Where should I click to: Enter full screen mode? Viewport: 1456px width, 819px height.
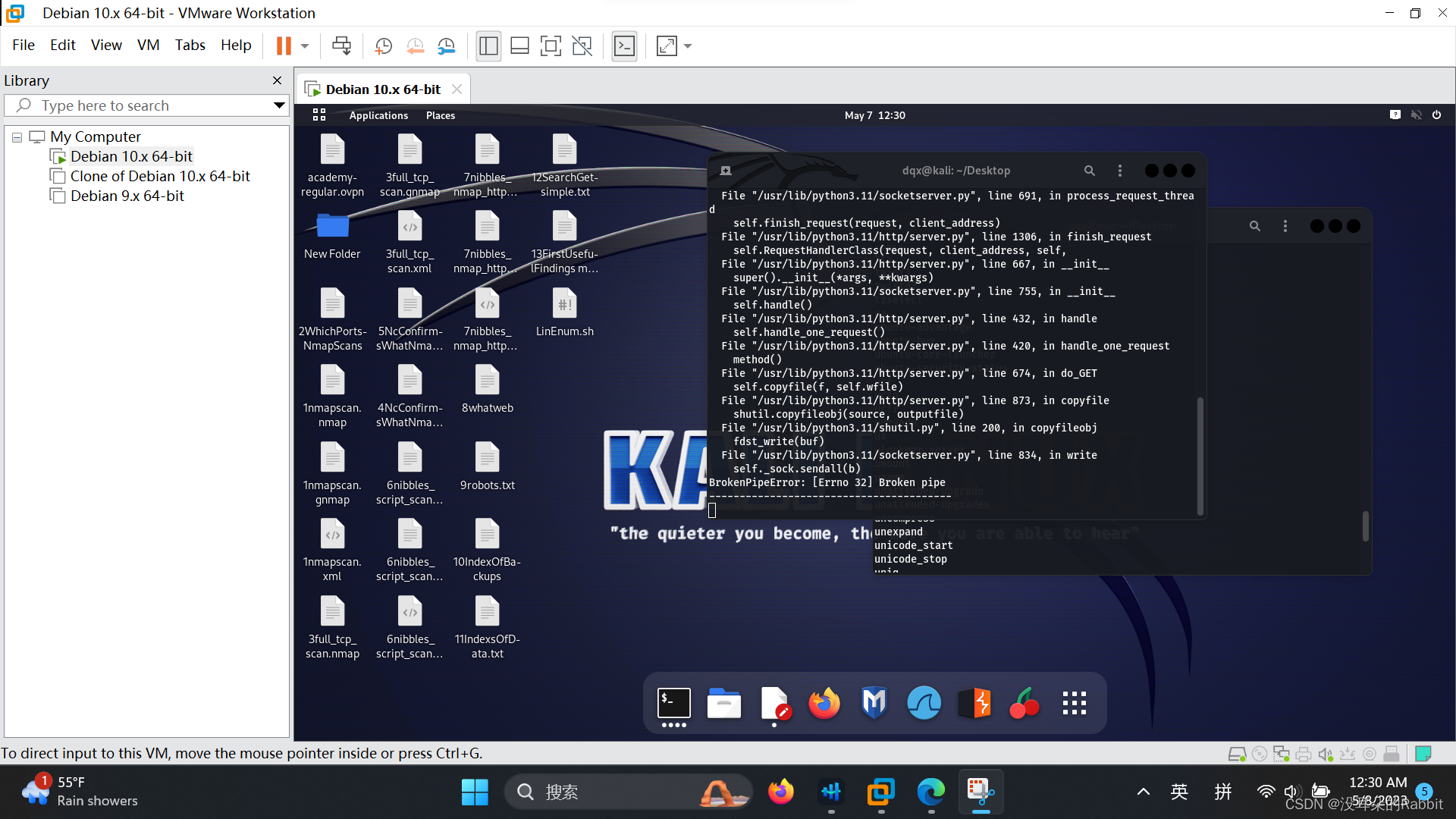pos(551,46)
